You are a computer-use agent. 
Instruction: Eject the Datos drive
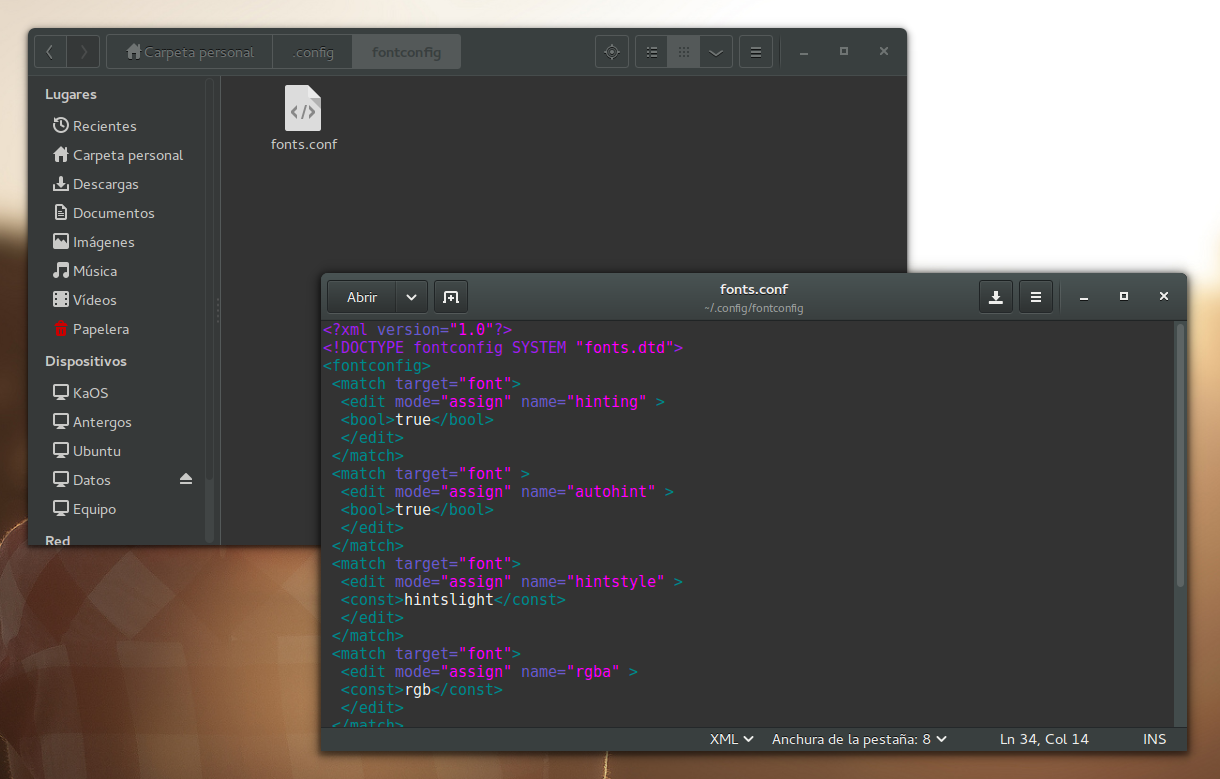(186, 480)
